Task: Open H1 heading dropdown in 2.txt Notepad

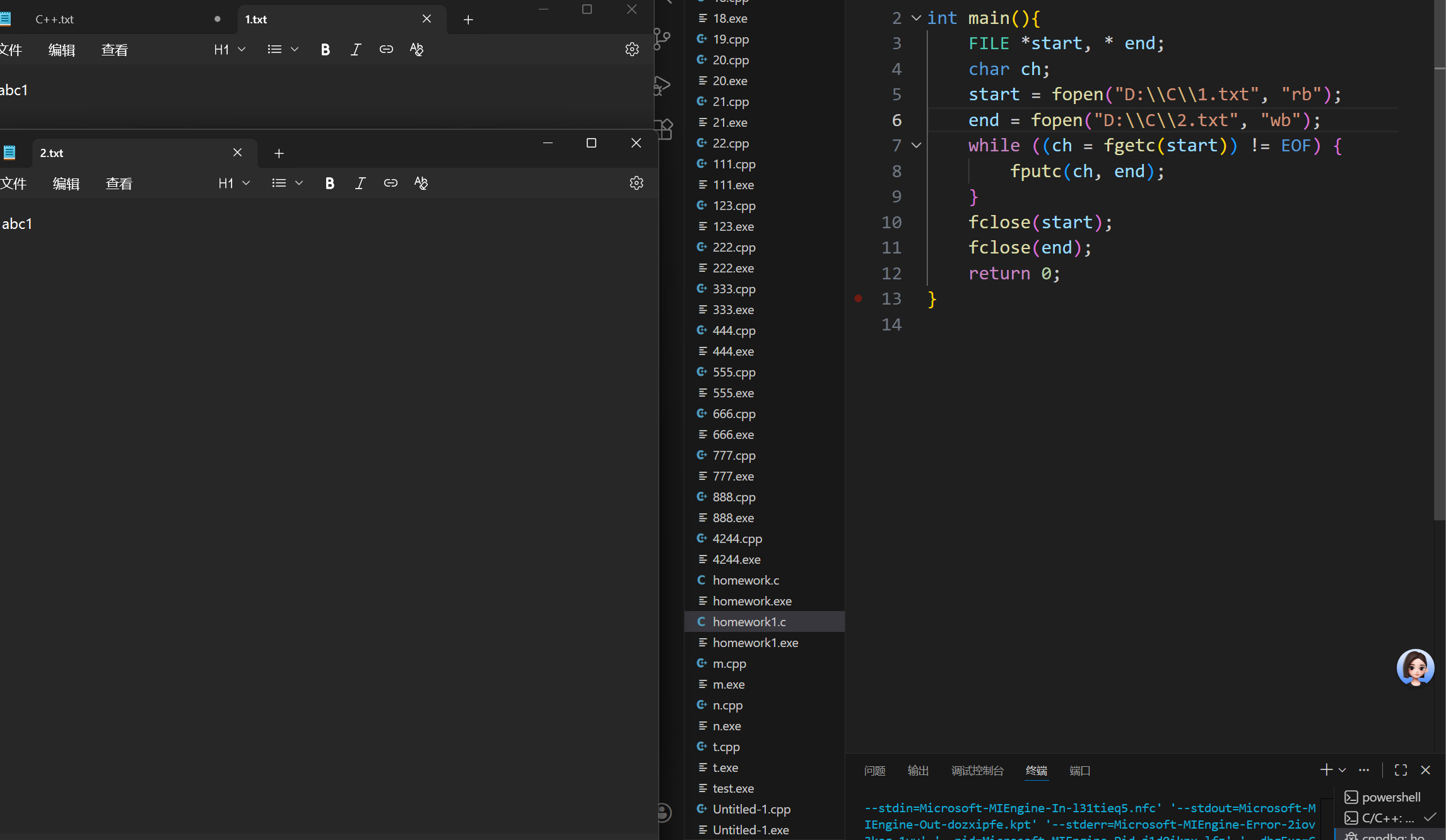Action: point(234,184)
